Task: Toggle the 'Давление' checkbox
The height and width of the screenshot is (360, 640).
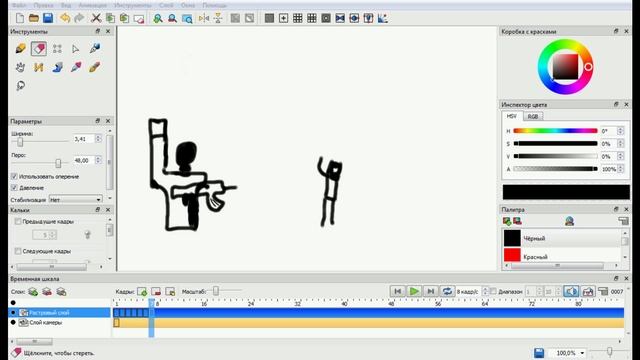Action: (14, 188)
